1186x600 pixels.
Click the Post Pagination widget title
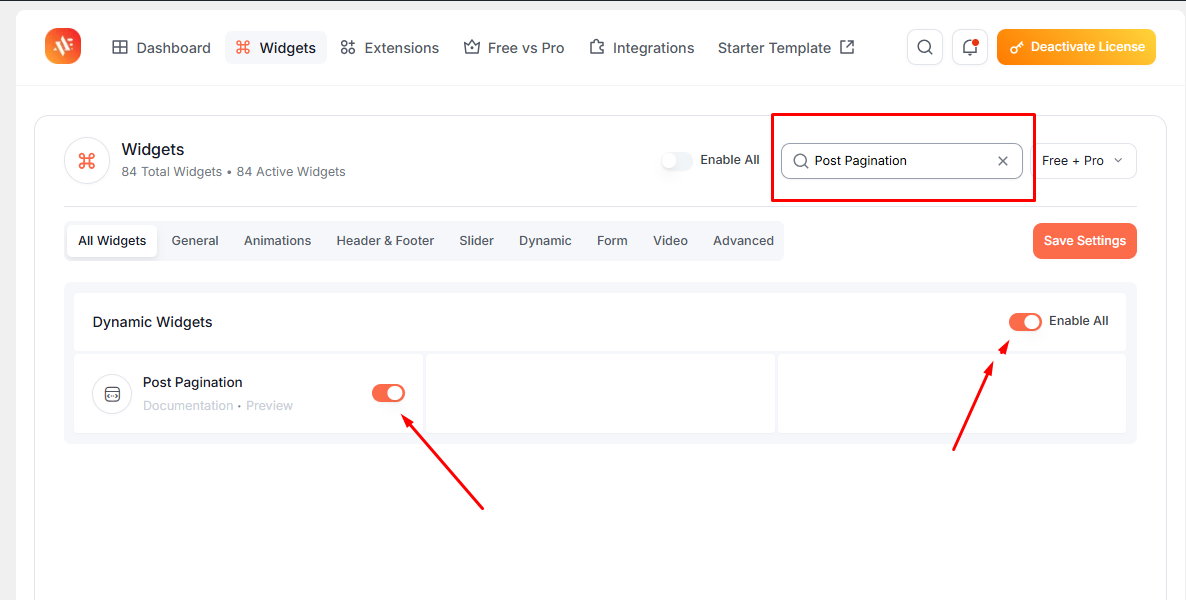(x=193, y=382)
